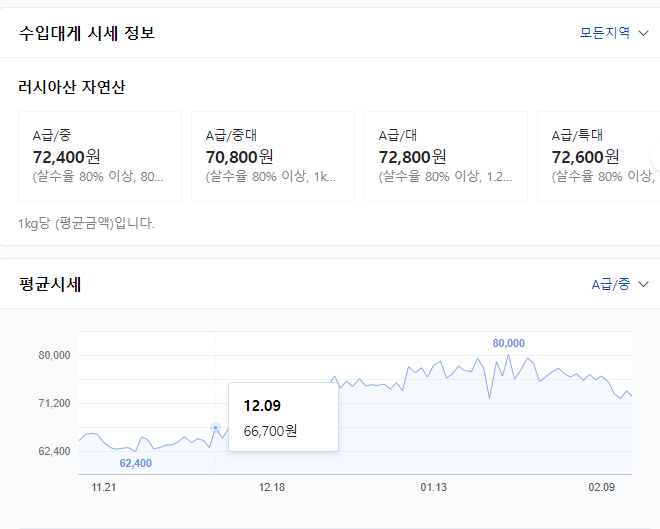Click the chevron arrow beside A급/중 selector

click(644, 285)
